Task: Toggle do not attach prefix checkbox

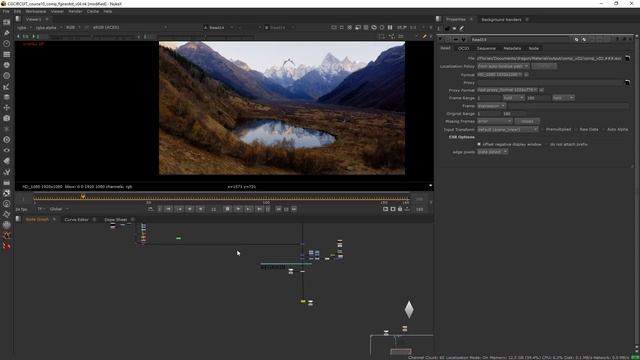Action: click(x=547, y=144)
